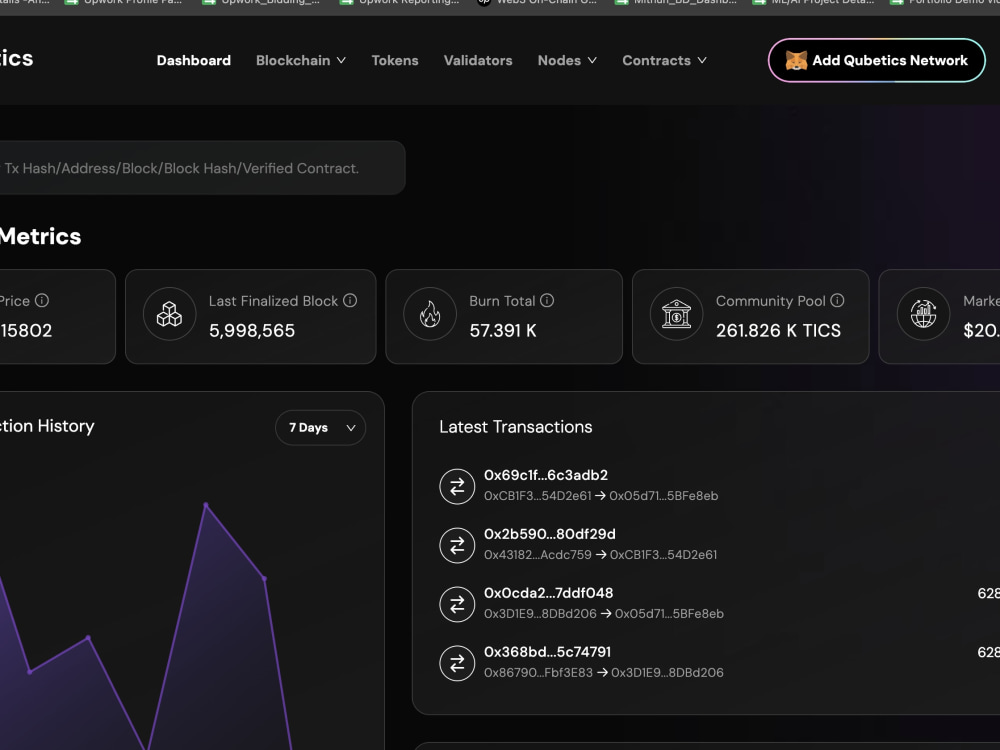Open info tooltip for Community Pool

coord(837,300)
